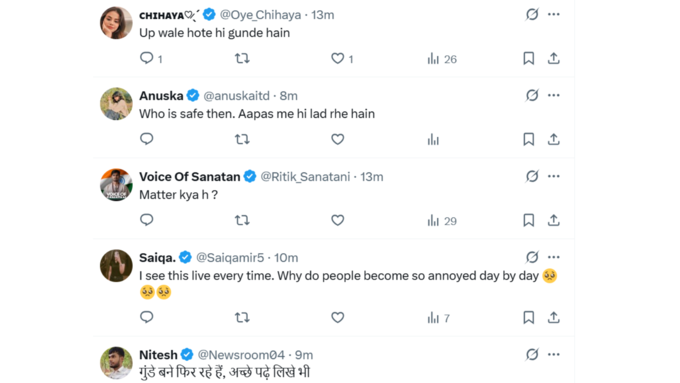This screenshot has width=680, height=383.
Task: Like Saiqa's tweet
Action: (337, 318)
